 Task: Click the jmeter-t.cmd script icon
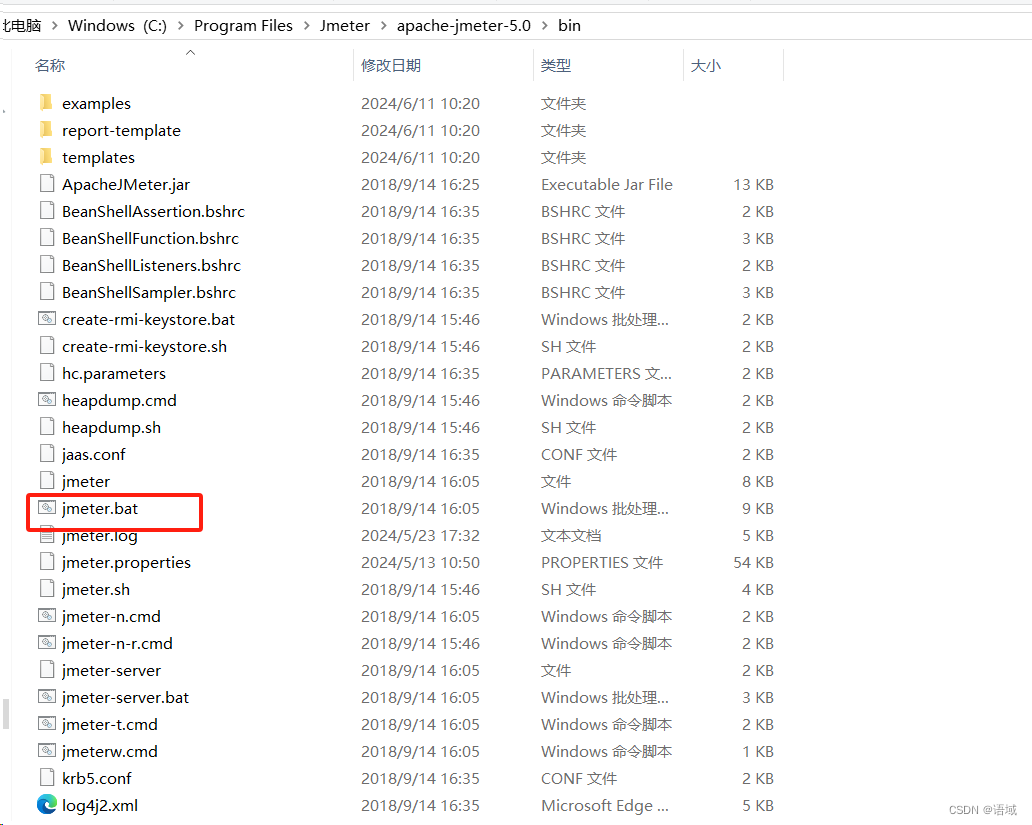pyautogui.click(x=47, y=724)
